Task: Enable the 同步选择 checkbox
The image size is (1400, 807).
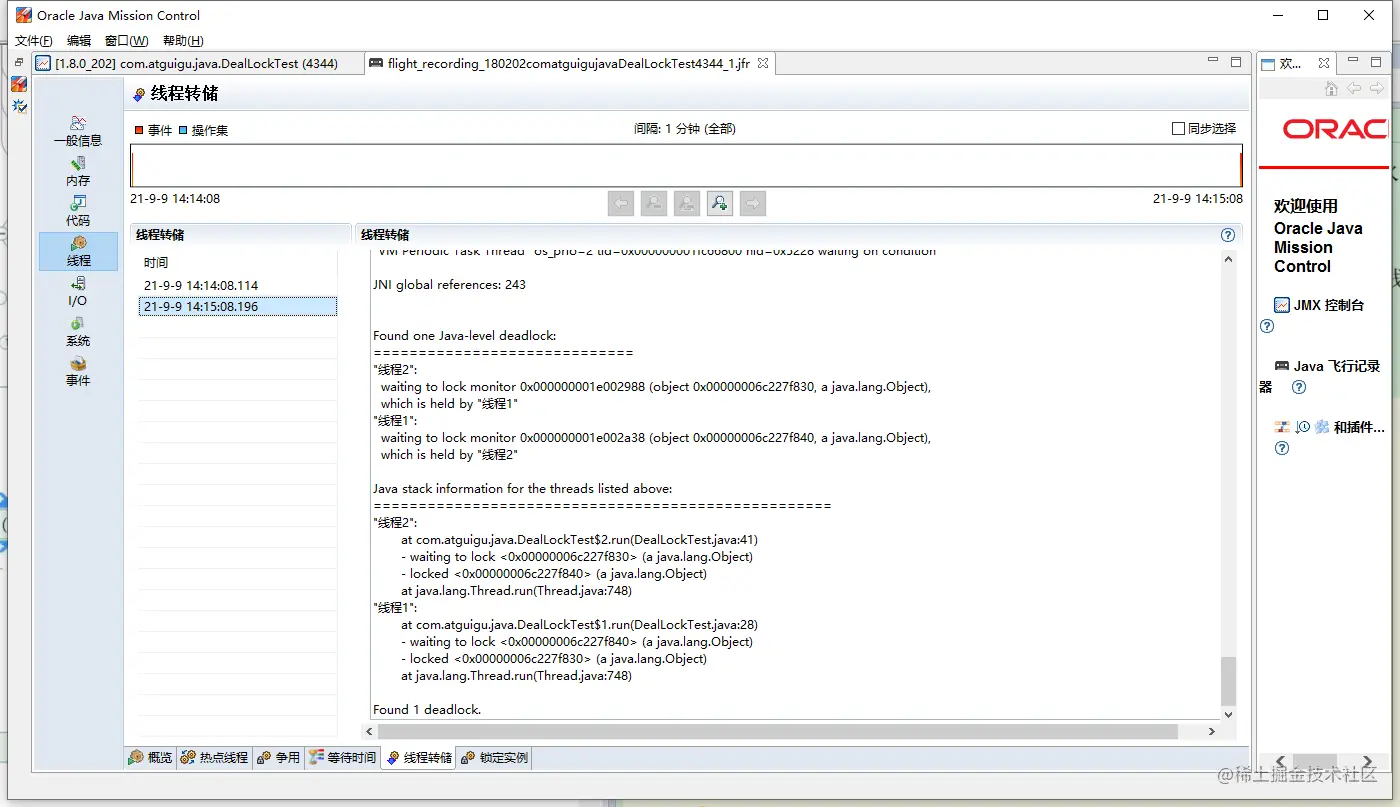Action: click(1178, 129)
